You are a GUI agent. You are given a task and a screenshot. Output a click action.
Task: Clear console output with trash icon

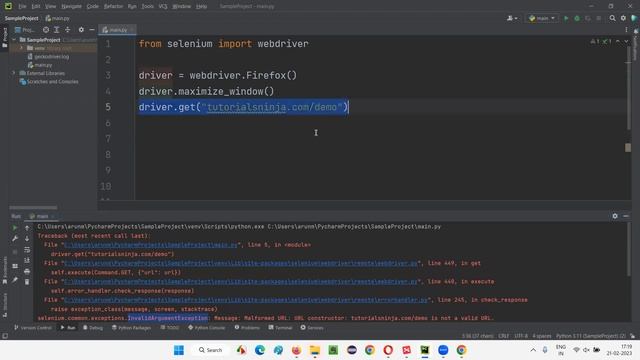pyautogui.click(x=27, y=282)
